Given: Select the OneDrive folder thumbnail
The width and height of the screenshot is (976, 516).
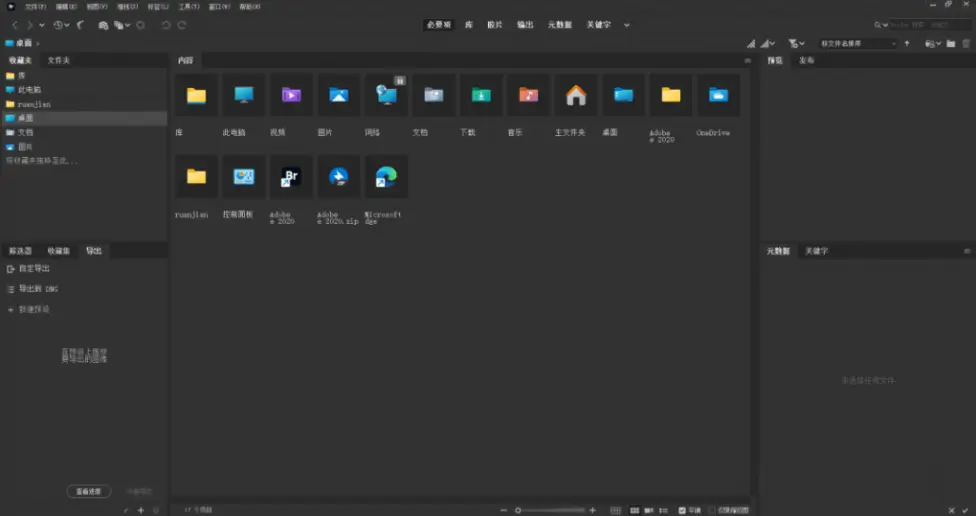Looking at the screenshot, I should tap(718, 95).
